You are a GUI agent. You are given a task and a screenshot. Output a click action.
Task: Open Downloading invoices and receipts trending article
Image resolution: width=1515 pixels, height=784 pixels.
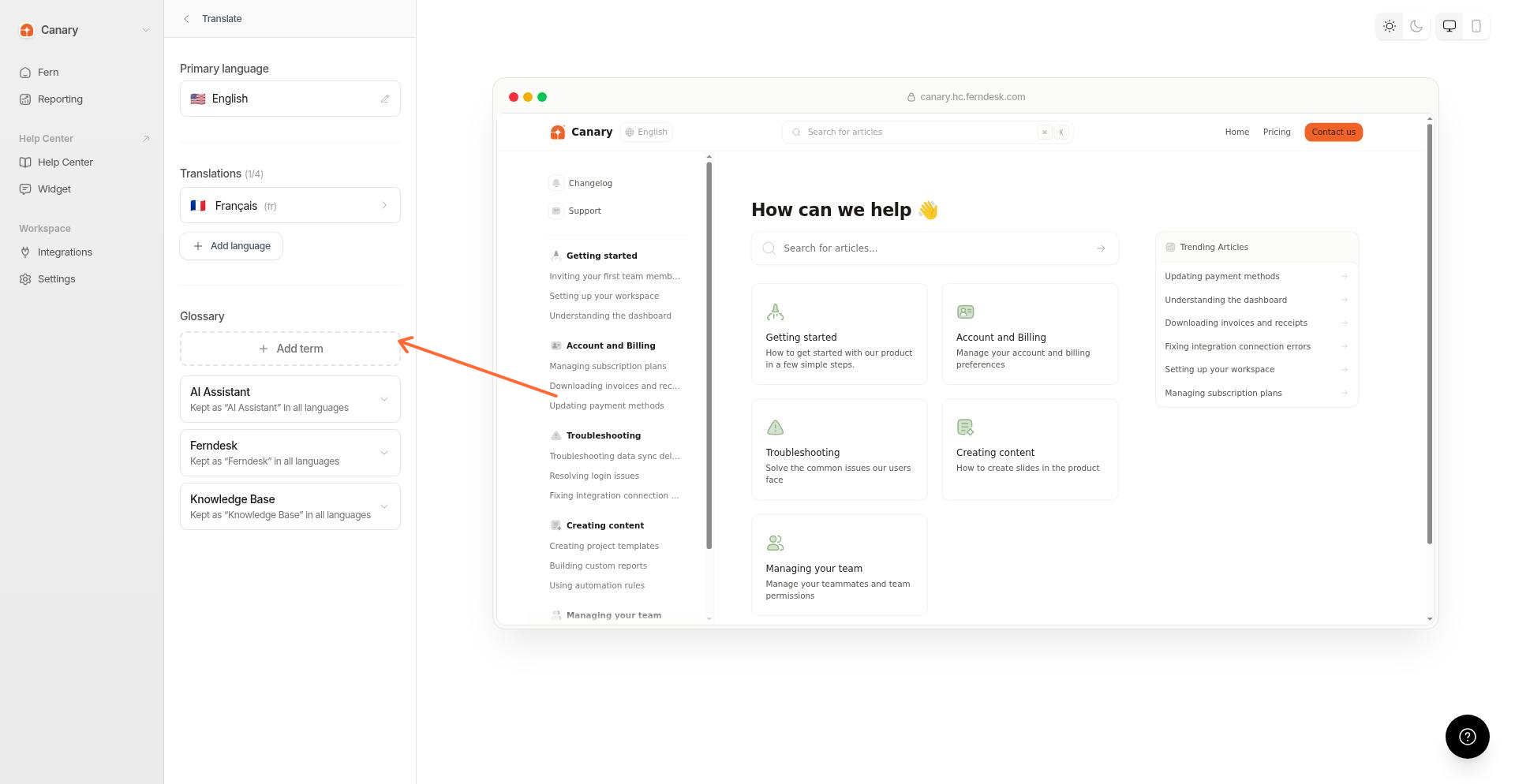click(x=1236, y=323)
